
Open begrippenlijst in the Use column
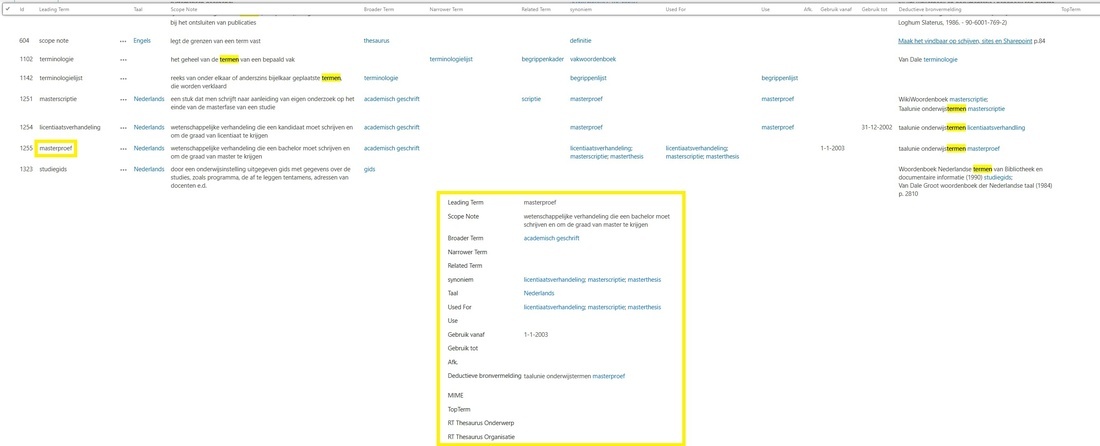pos(779,78)
